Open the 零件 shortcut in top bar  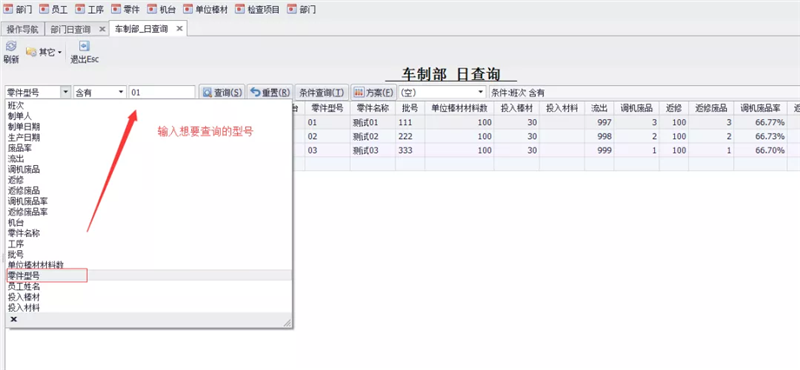pos(126,9)
